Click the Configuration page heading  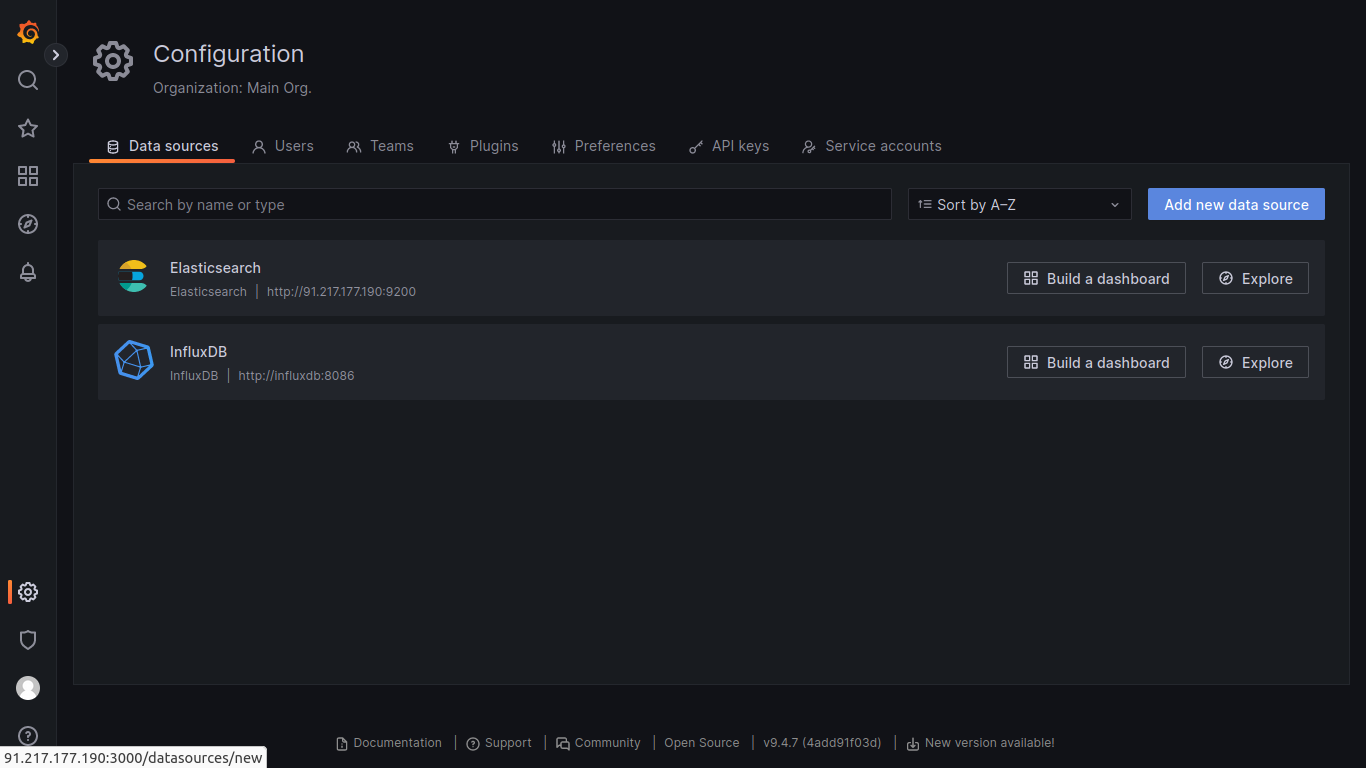coord(228,54)
